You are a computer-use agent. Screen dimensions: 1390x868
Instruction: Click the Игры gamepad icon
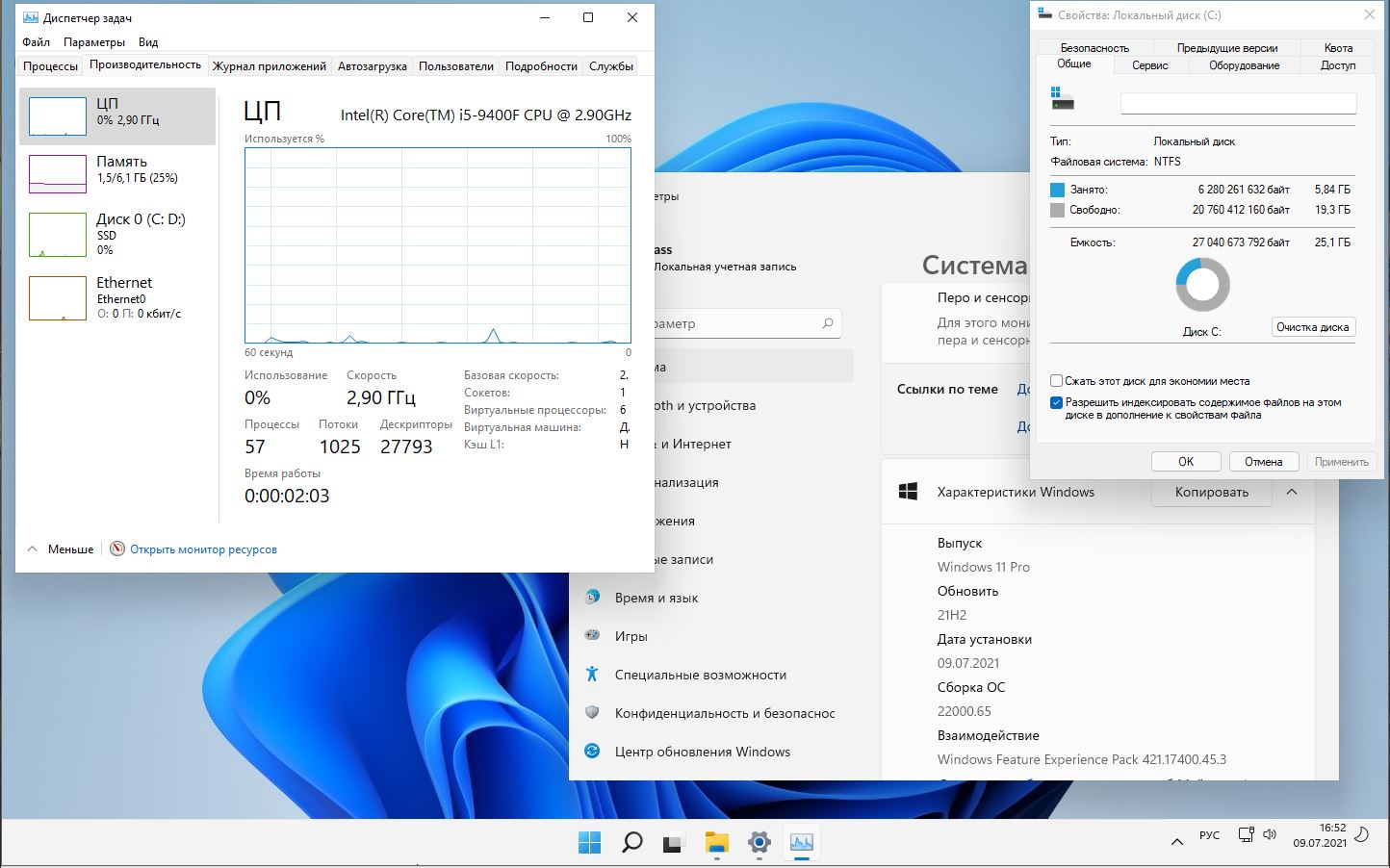pos(593,635)
